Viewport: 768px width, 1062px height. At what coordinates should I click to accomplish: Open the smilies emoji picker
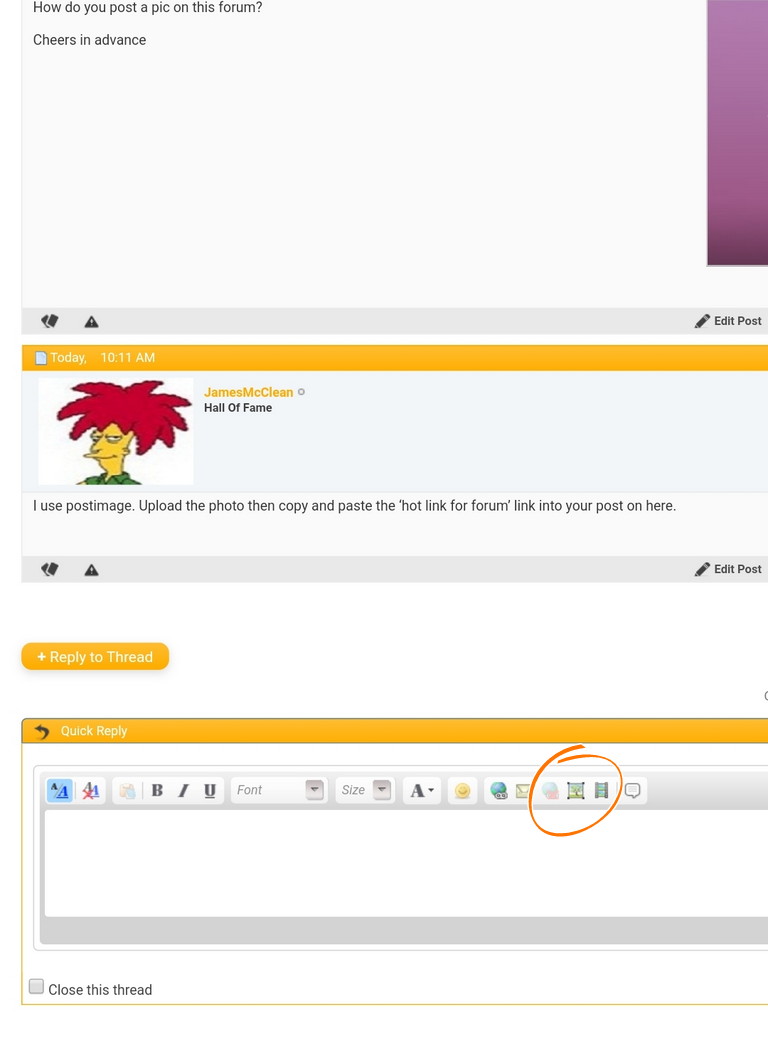tap(462, 790)
